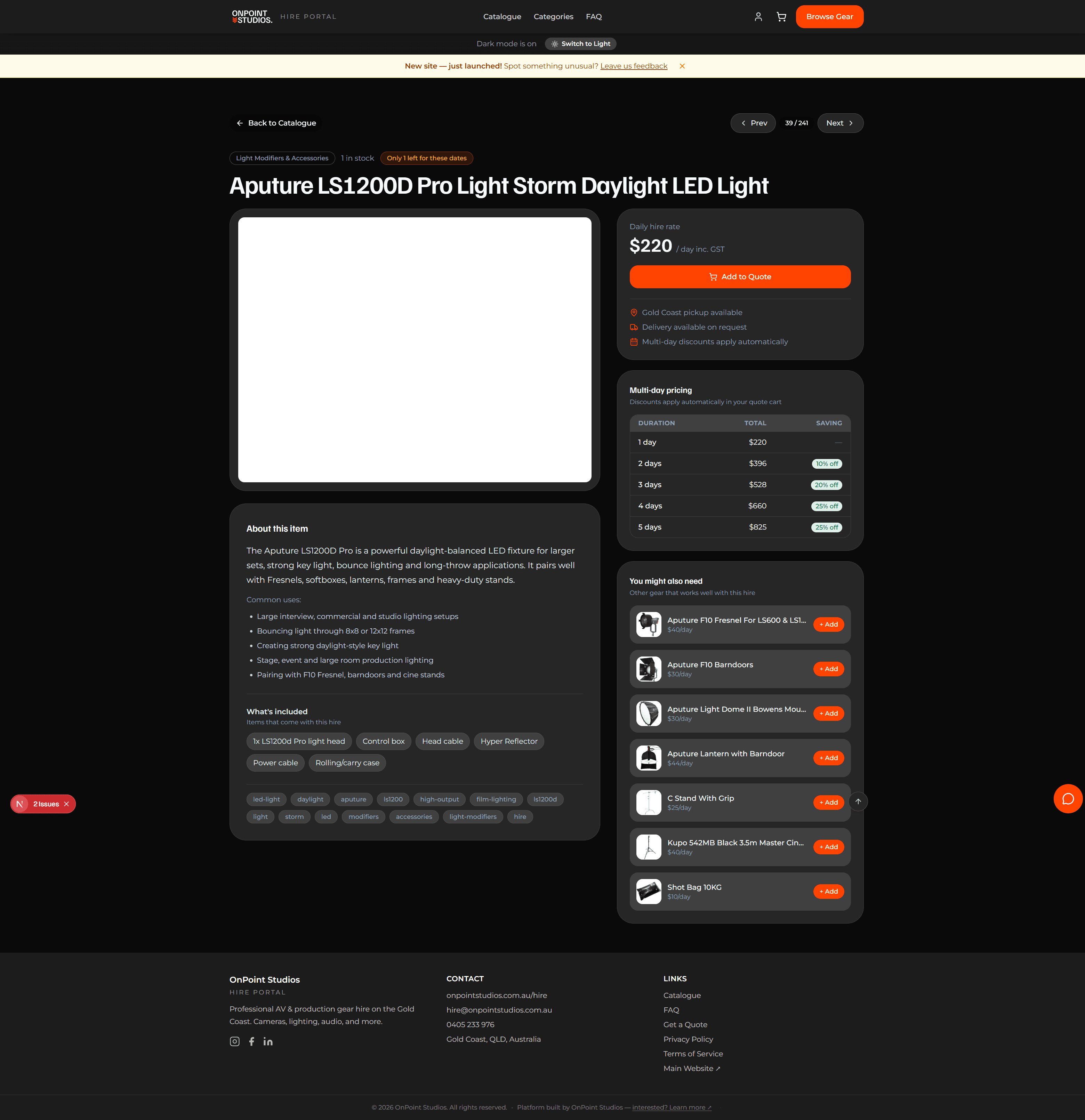
Task: Click the Shot Bag 10KG thumbnail
Action: pyautogui.click(x=649, y=892)
